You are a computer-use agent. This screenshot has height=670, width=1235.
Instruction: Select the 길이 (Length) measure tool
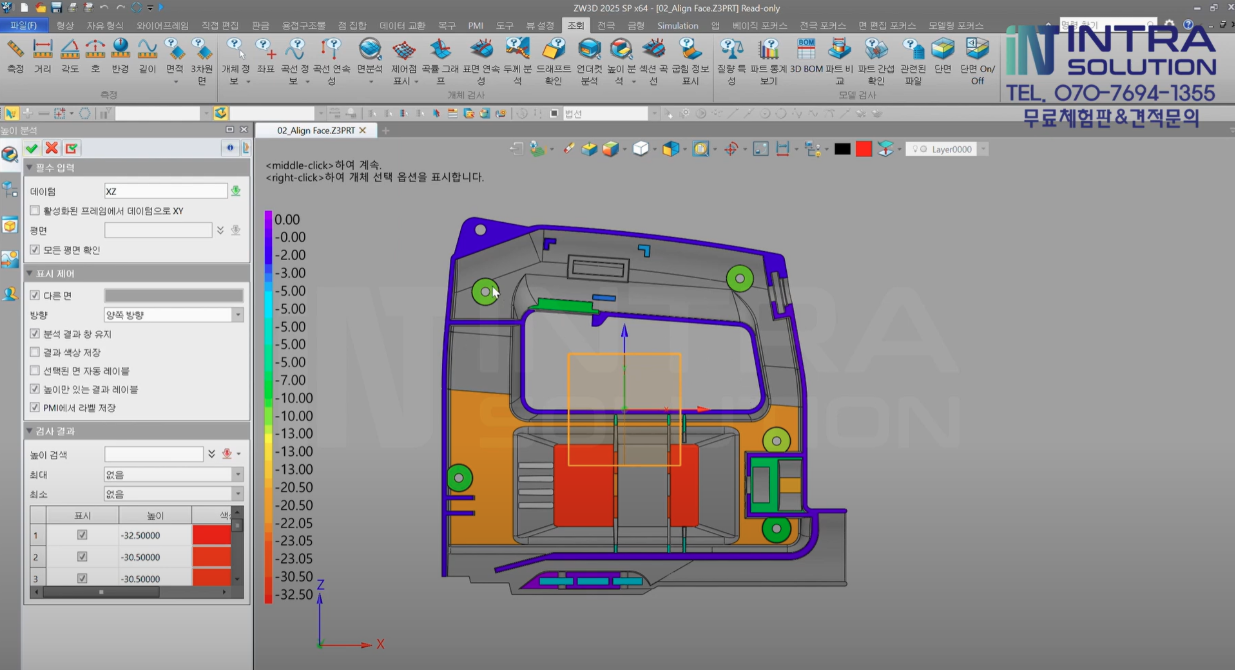(x=148, y=55)
